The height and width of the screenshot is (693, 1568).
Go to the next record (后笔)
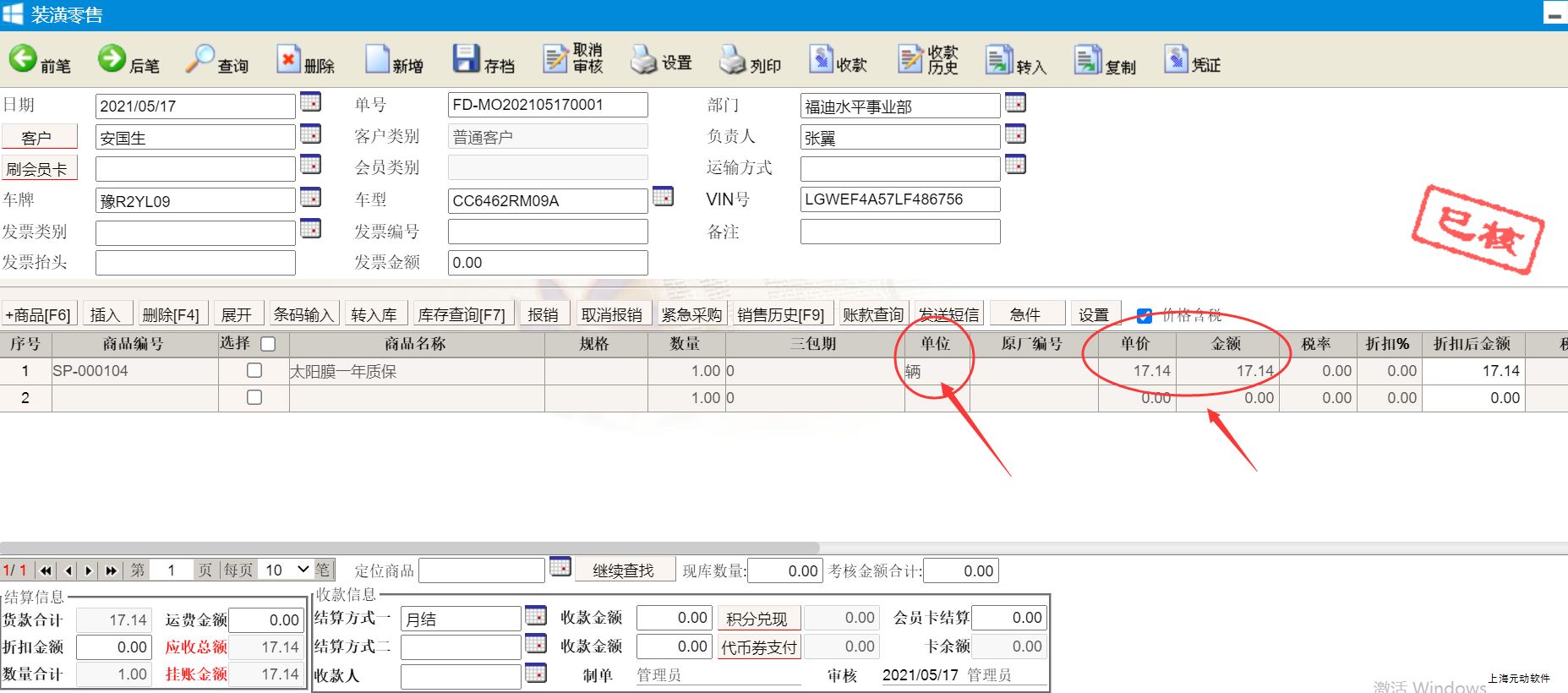(128, 61)
